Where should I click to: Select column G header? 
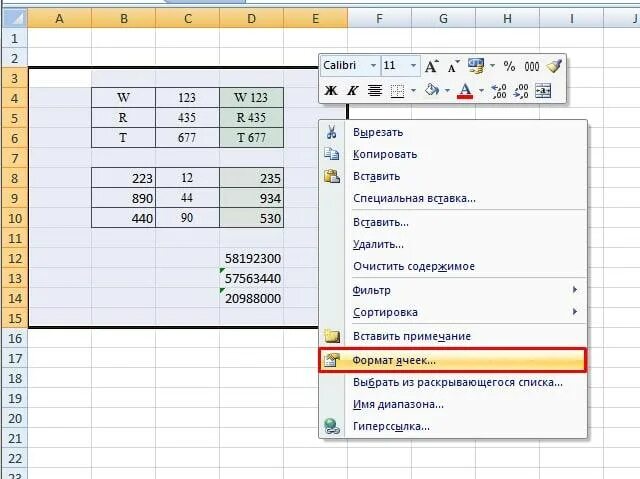point(443,18)
